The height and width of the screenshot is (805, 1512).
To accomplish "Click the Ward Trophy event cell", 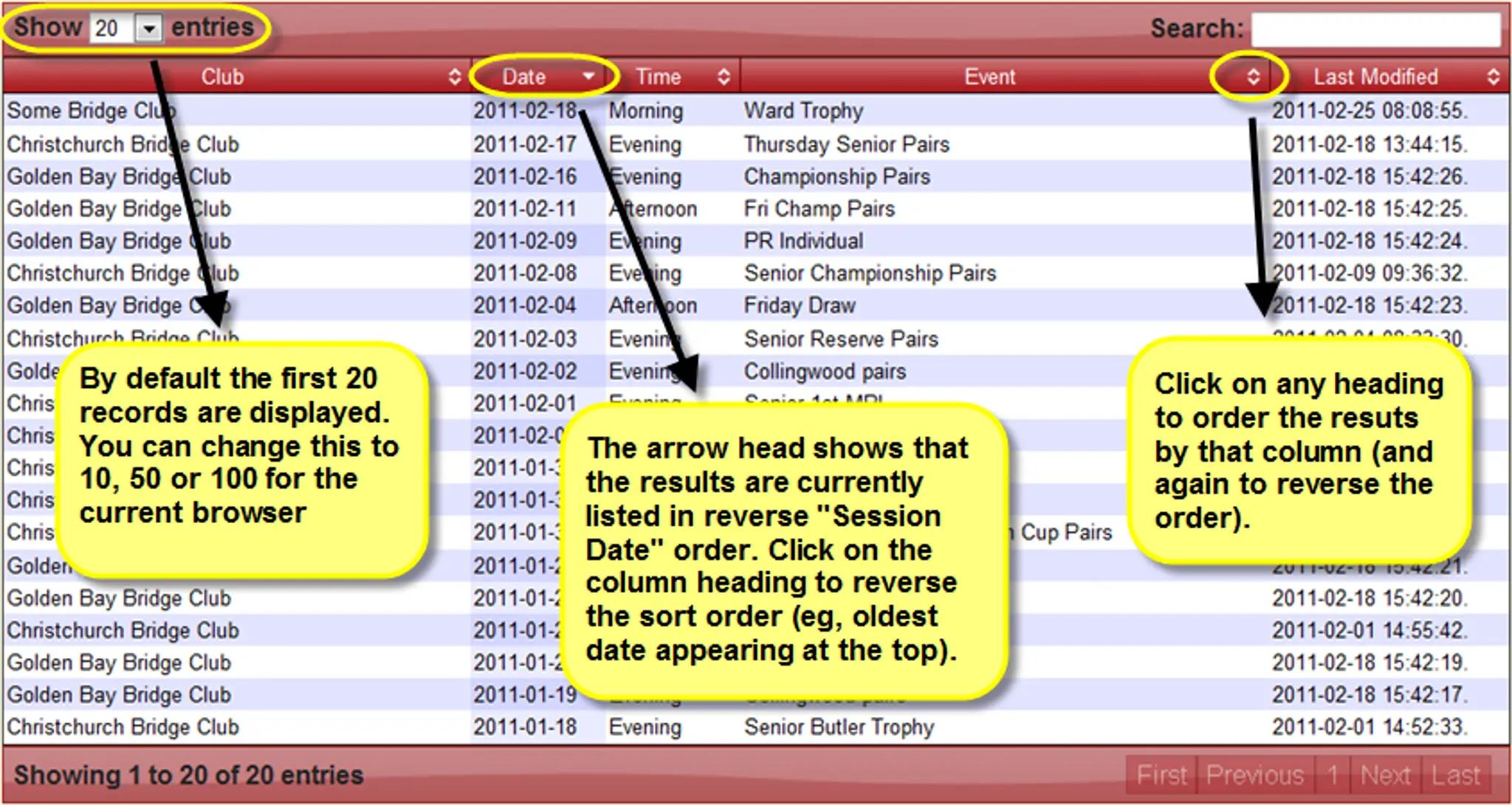I will pos(803,111).
